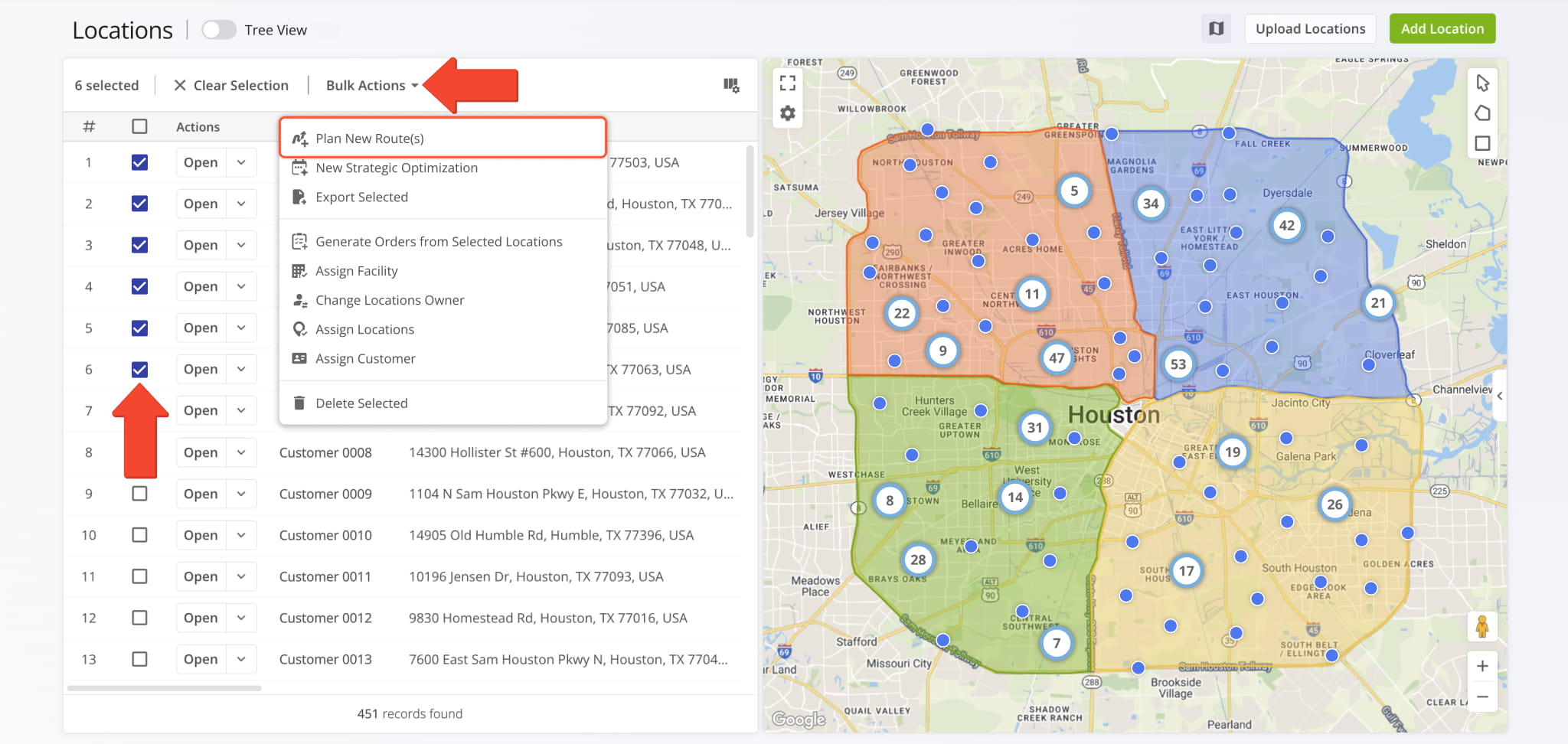The image size is (1568, 744).
Task: Open the Bulk Actions dropdown
Action: click(372, 85)
